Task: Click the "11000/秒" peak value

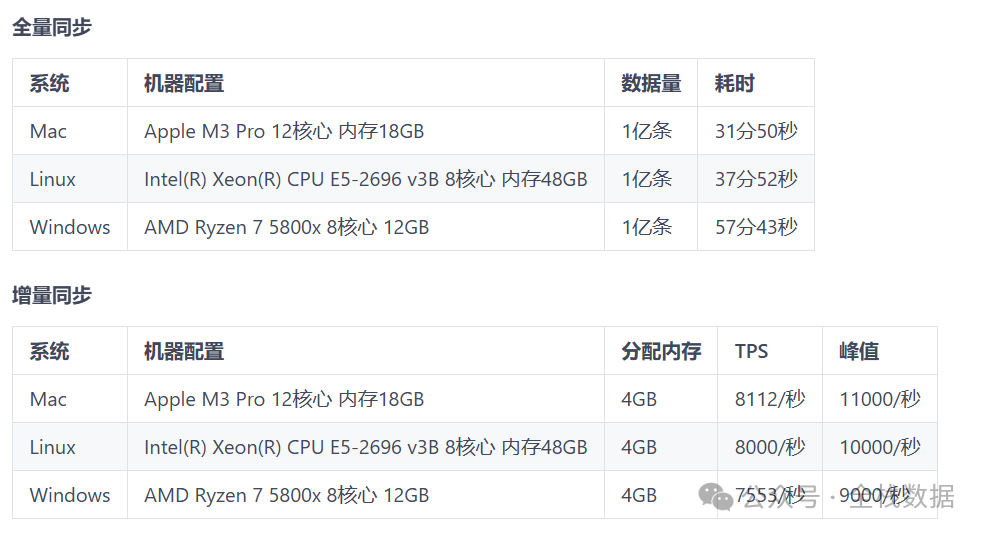Action: [x=879, y=399]
